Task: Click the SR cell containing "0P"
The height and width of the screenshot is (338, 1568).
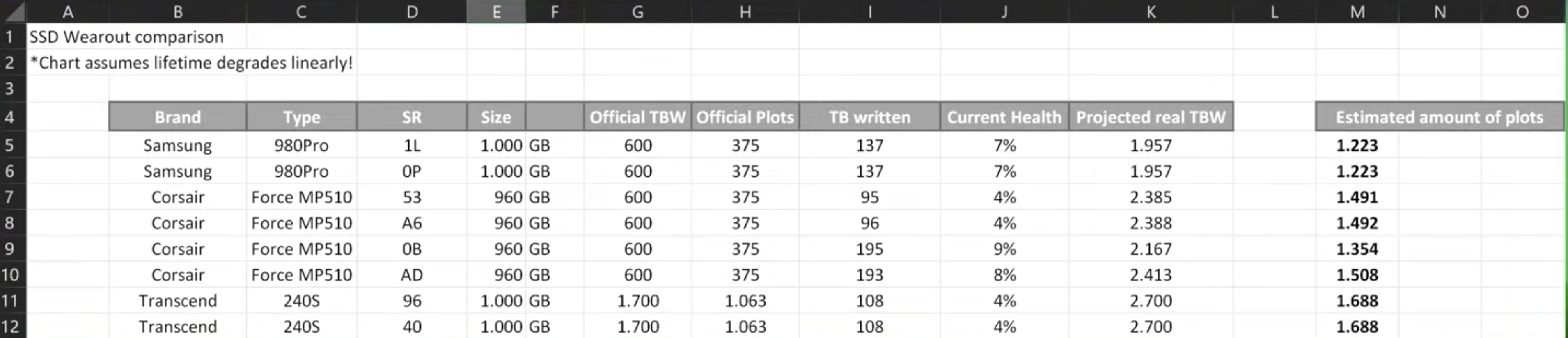Action: [x=411, y=171]
